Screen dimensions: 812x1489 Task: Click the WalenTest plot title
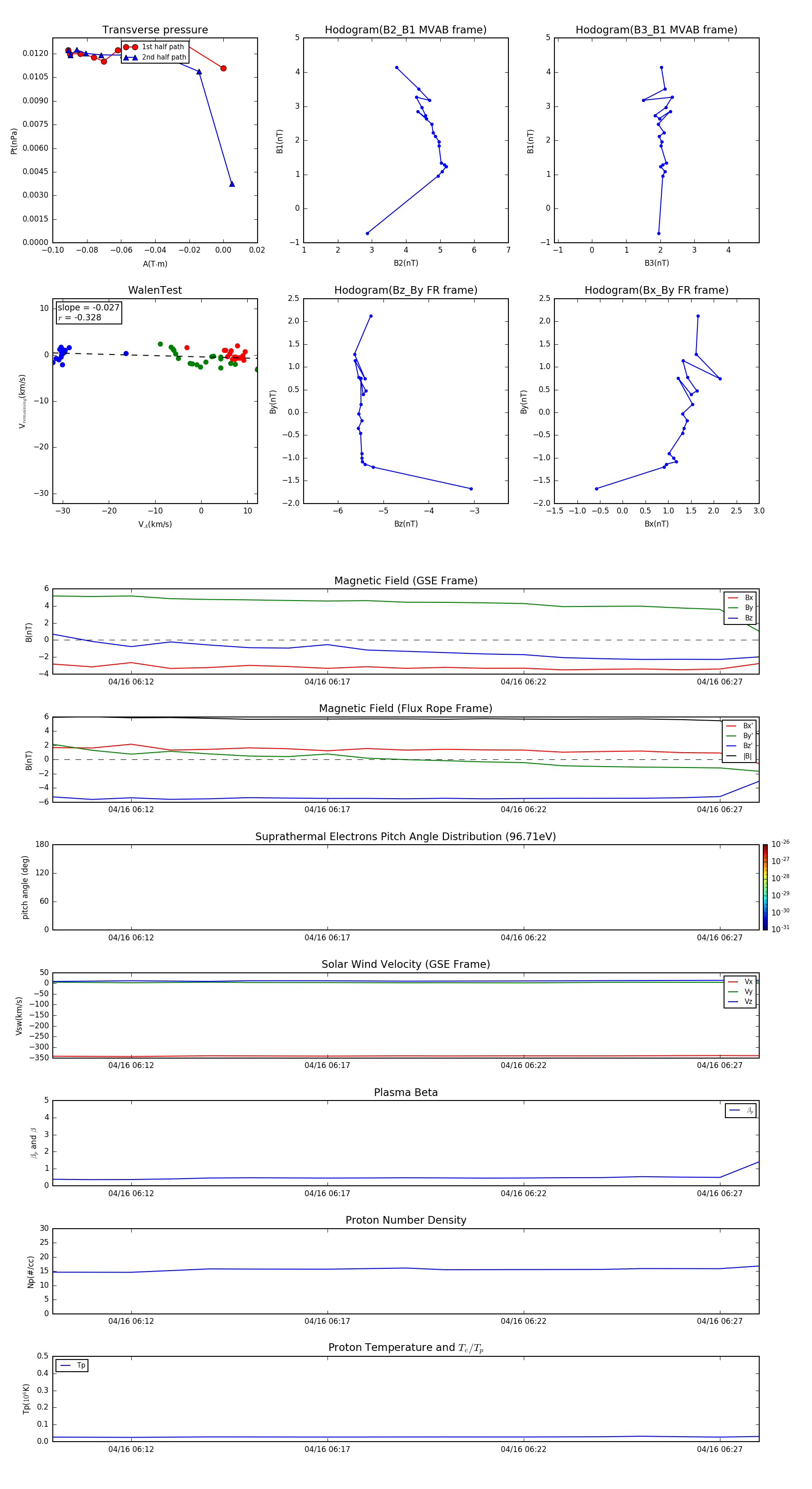pyautogui.click(x=155, y=290)
